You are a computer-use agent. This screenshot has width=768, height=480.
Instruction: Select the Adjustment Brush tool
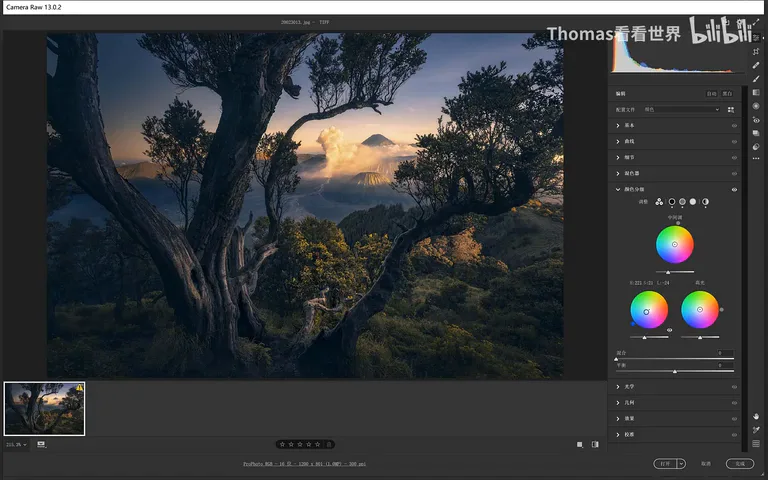[x=756, y=79]
